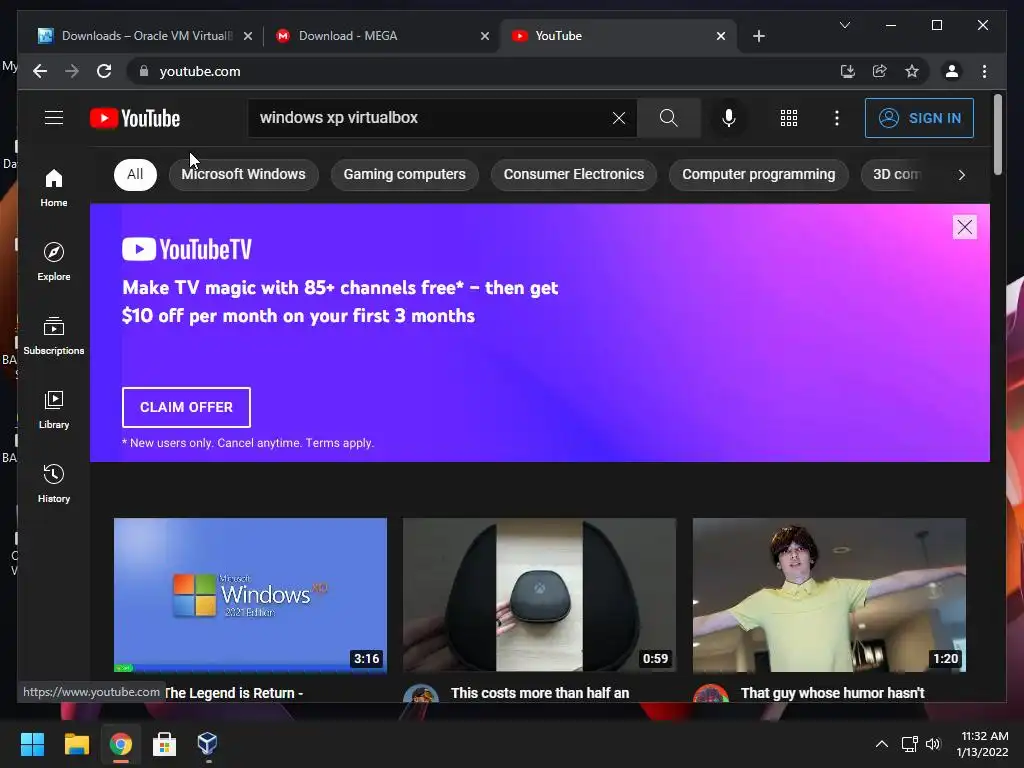
Task: Go forward in Chrome
Action: pyautogui.click(x=72, y=71)
